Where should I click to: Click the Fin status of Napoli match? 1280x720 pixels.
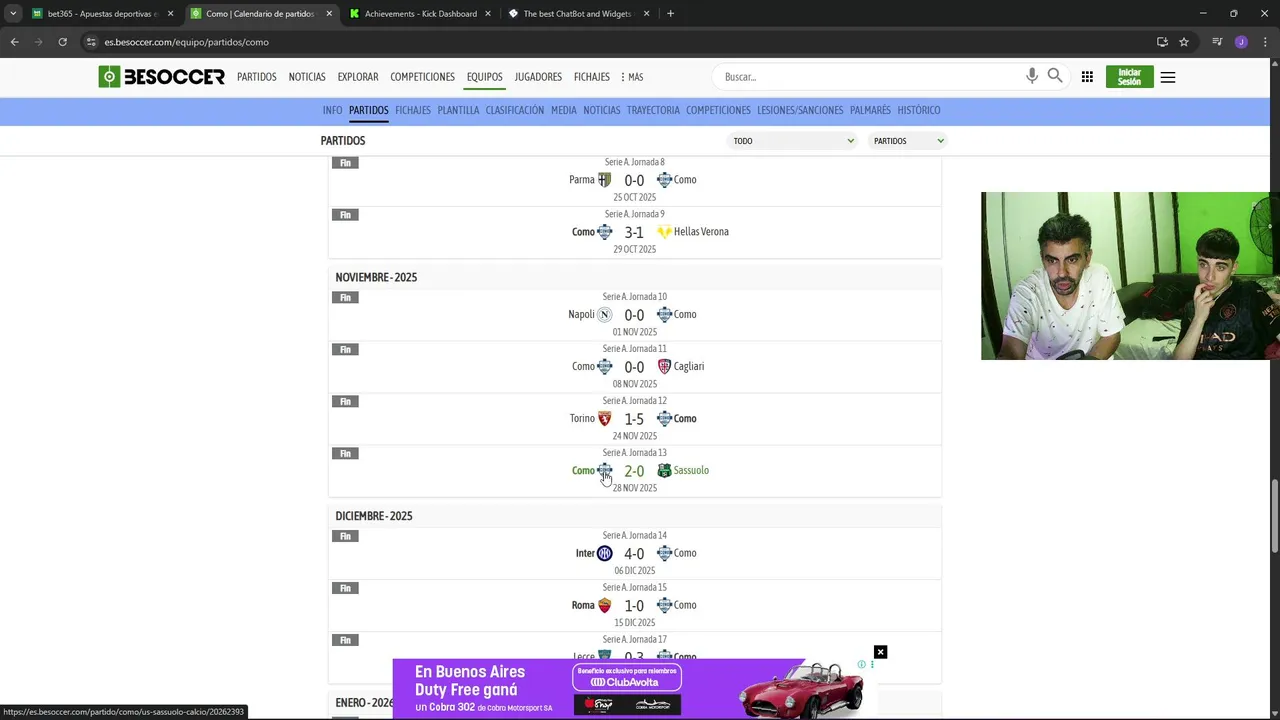tap(345, 297)
